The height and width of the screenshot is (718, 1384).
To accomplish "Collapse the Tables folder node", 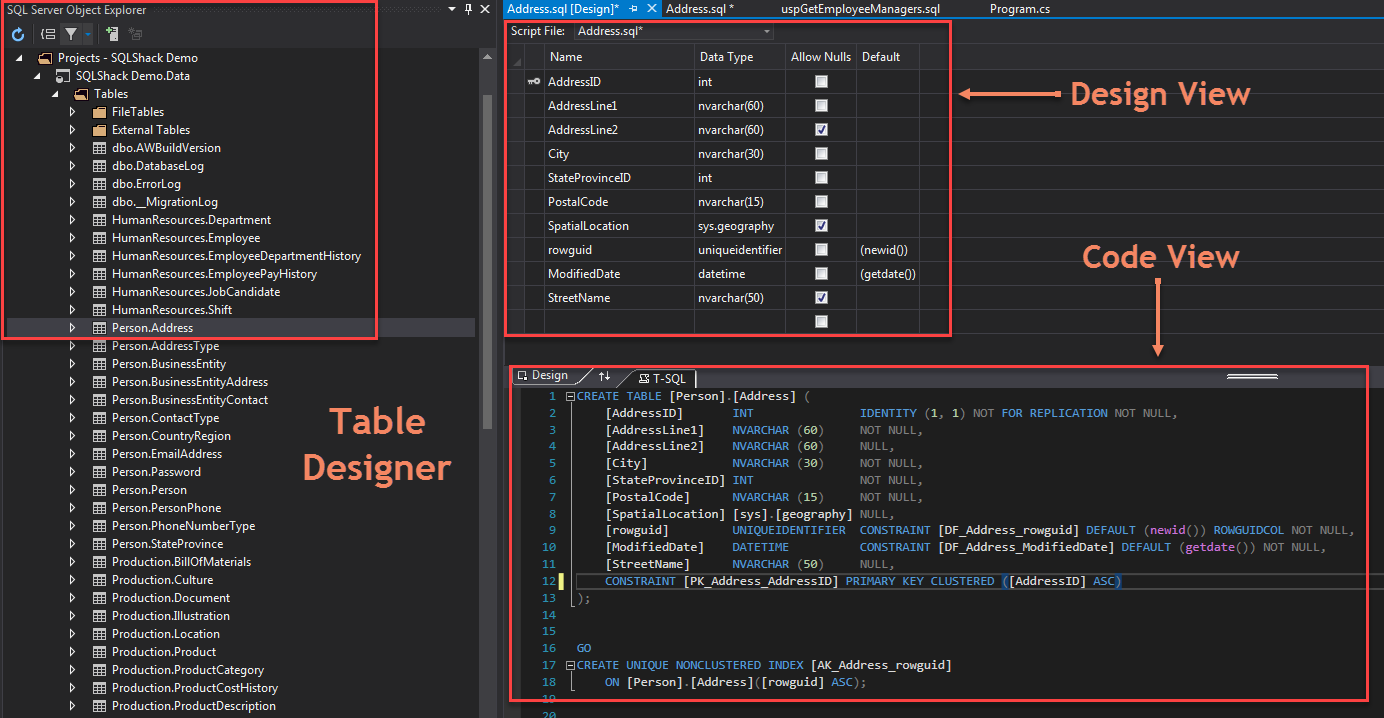I will tap(54, 94).
